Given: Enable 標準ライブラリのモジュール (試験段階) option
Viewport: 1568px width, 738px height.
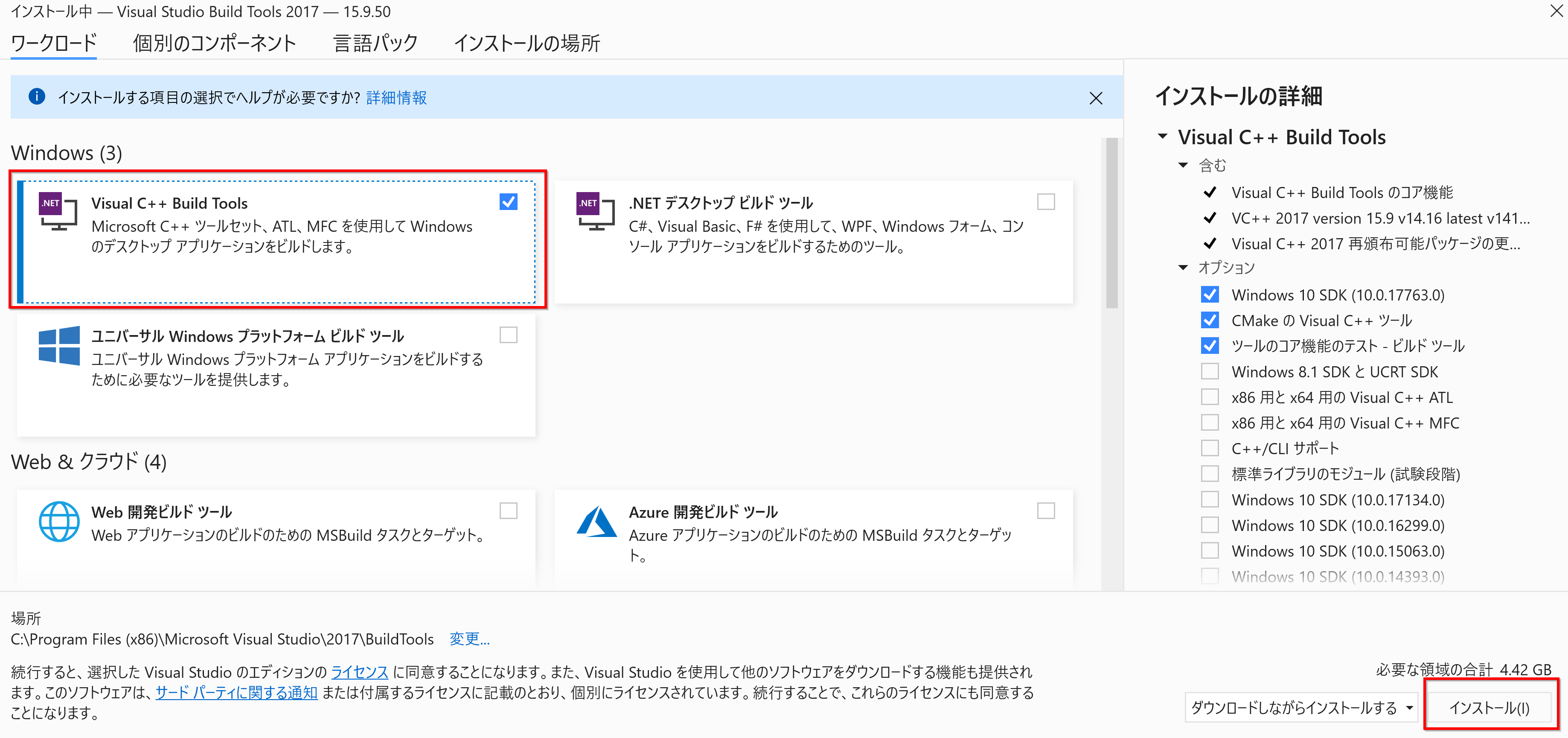Looking at the screenshot, I should [1210, 474].
